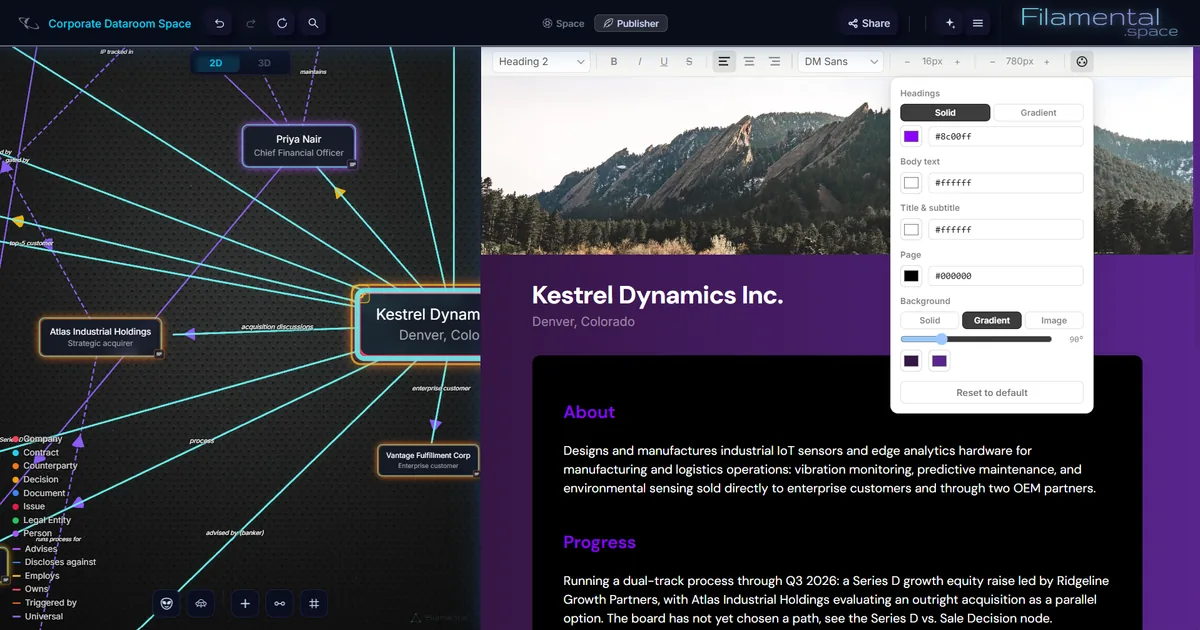Open note icon on Priya Nair node
This screenshot has height=630, width=1200.
[352, 164]
